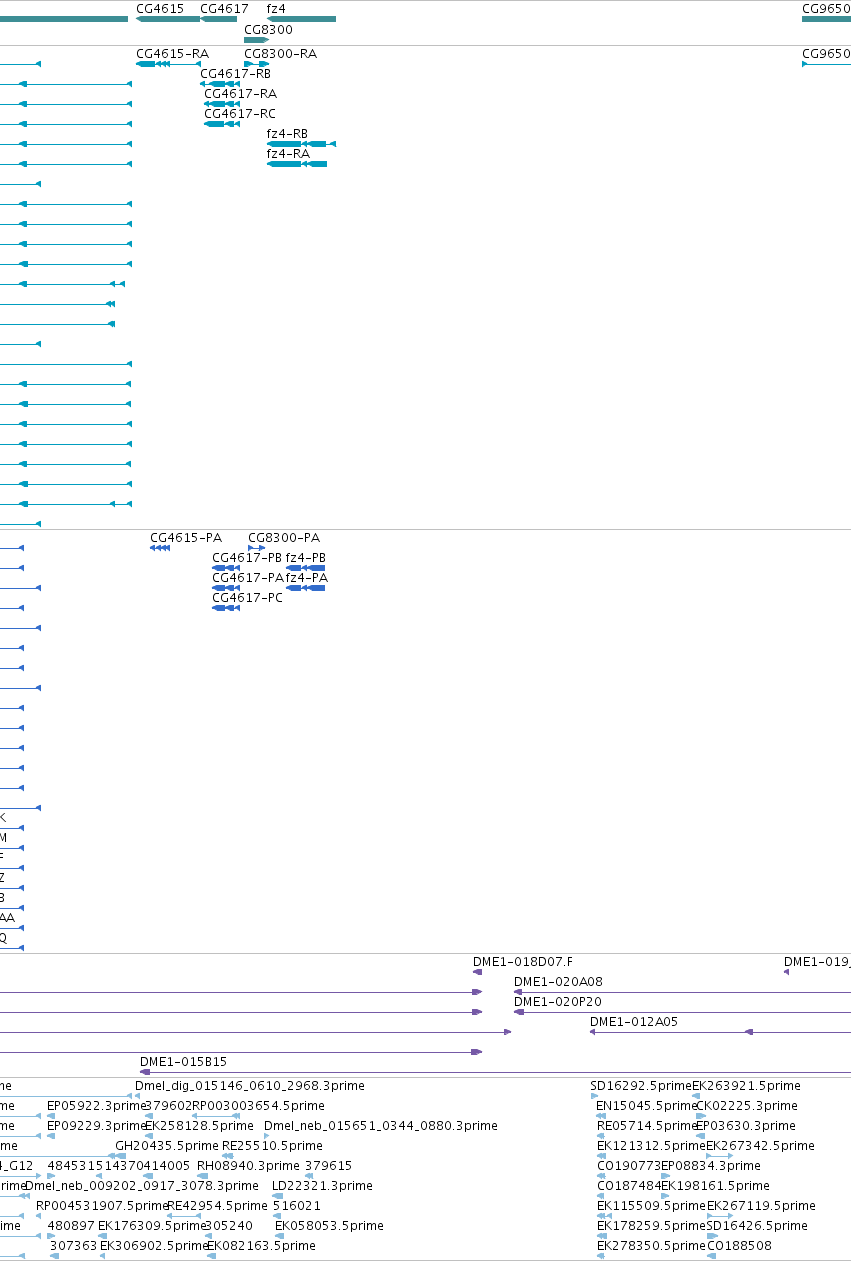Viewport: 851px width, 1261px height.
Task: Click the teal gene bar under fz4
Action: tap(301, 19)
